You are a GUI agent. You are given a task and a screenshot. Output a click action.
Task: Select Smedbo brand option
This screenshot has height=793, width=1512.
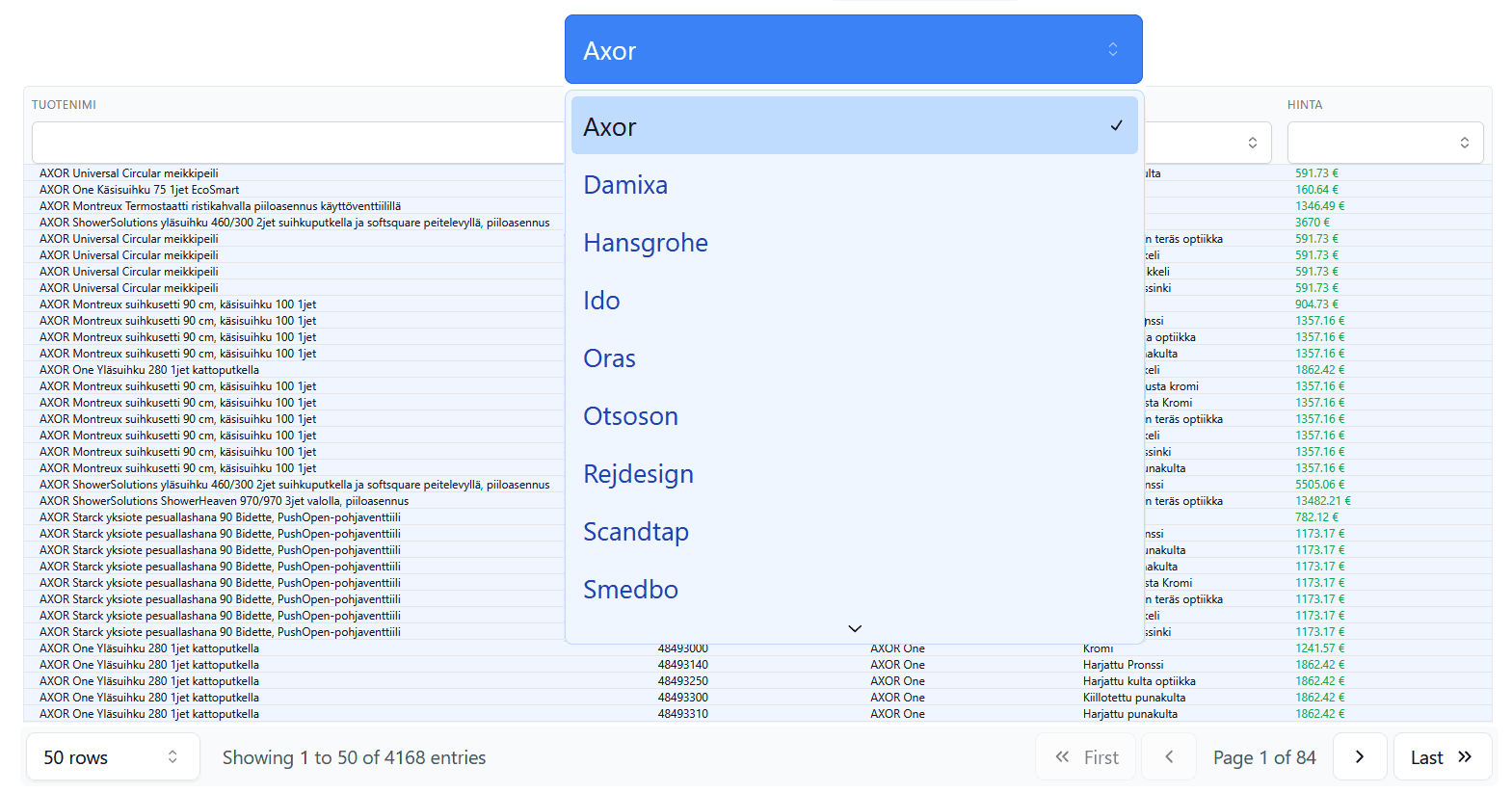tap(630, 590)
